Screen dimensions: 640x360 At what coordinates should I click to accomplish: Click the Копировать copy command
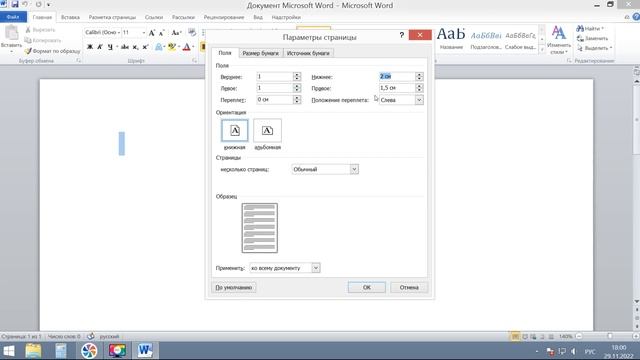click(x=42, y=40)
